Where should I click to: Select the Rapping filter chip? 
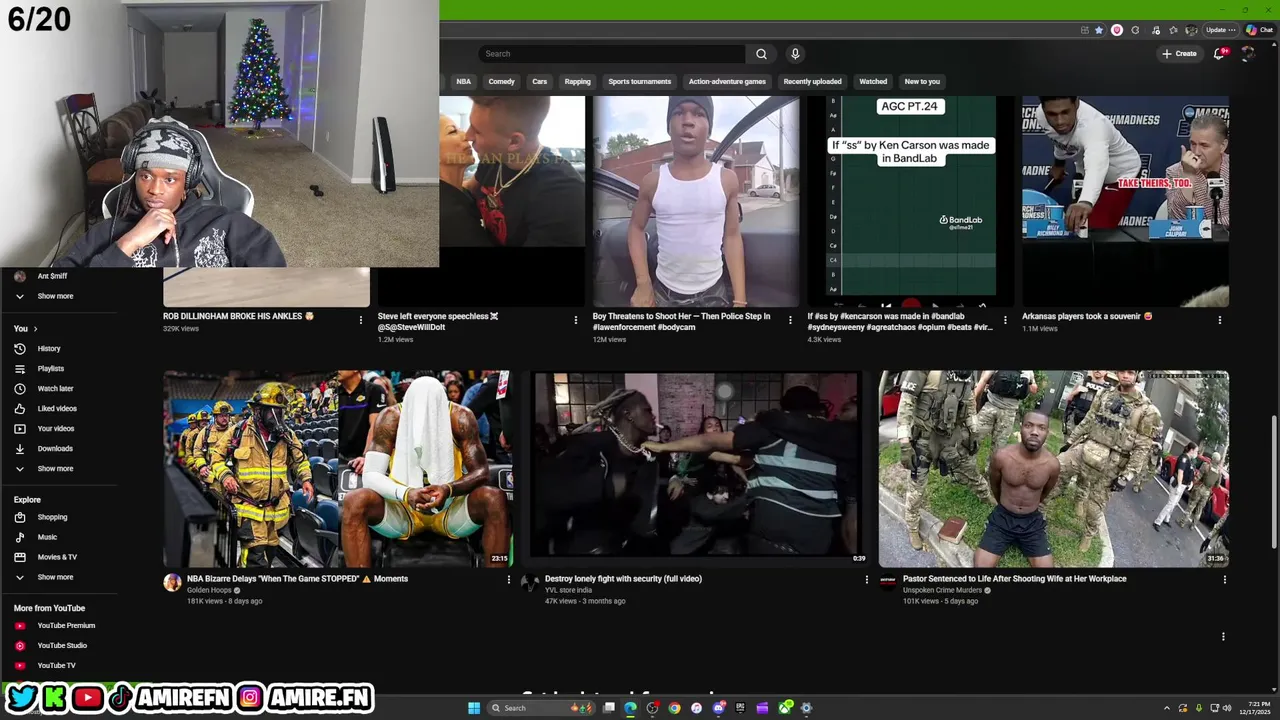click(x=578, y=82)
